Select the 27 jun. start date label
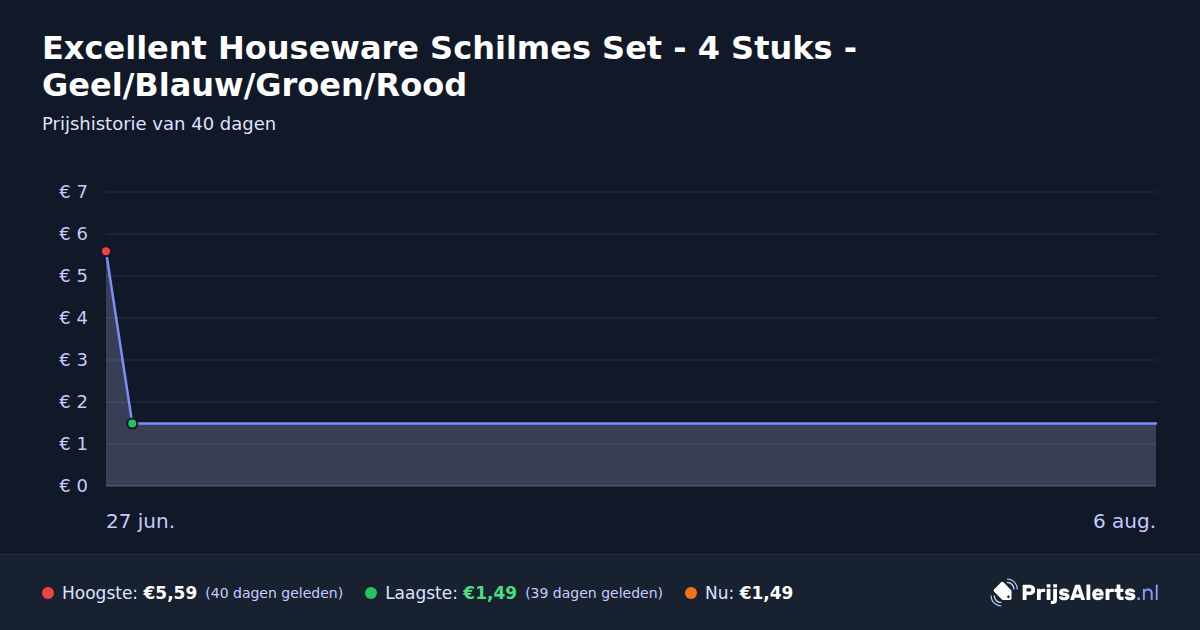The image size is (1200, 630). (141, 522)
